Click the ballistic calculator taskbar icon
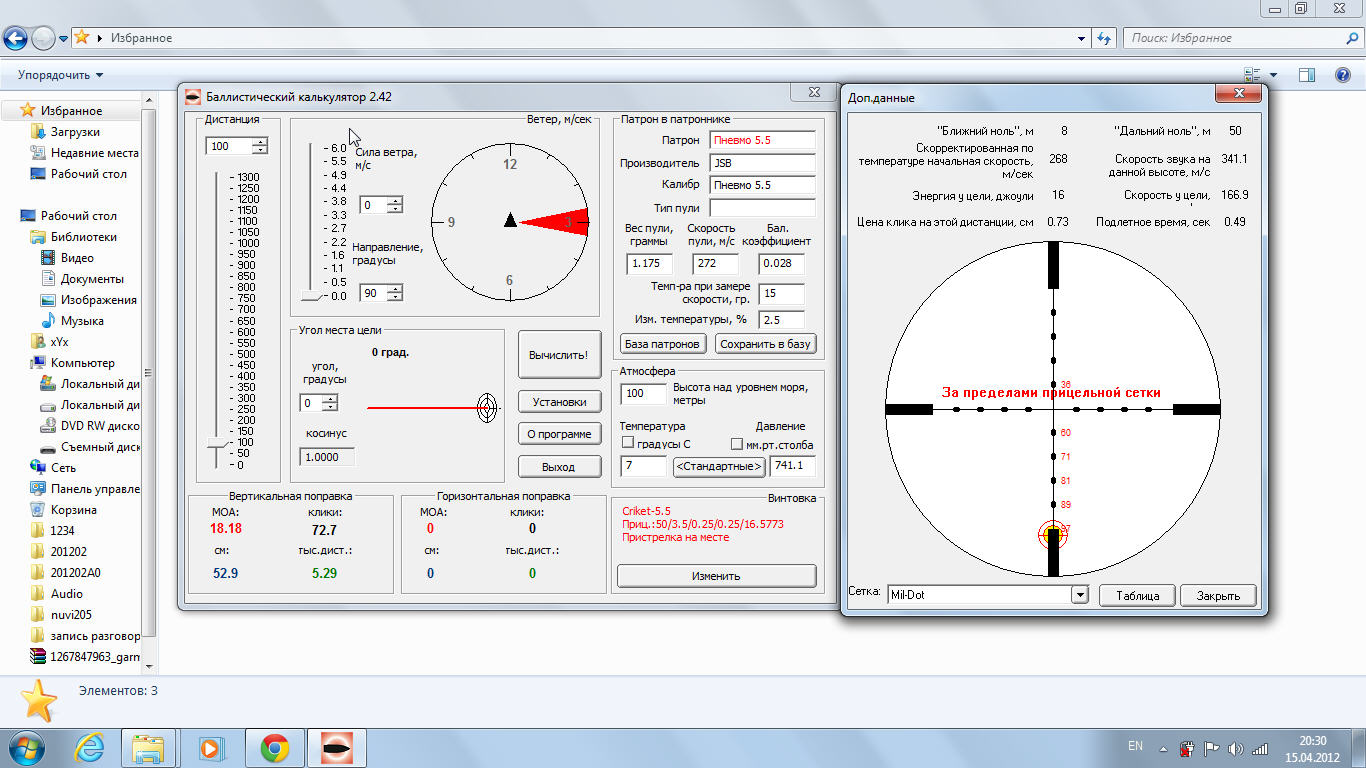This screenshot has height=768, width=1366. point(336,747)
